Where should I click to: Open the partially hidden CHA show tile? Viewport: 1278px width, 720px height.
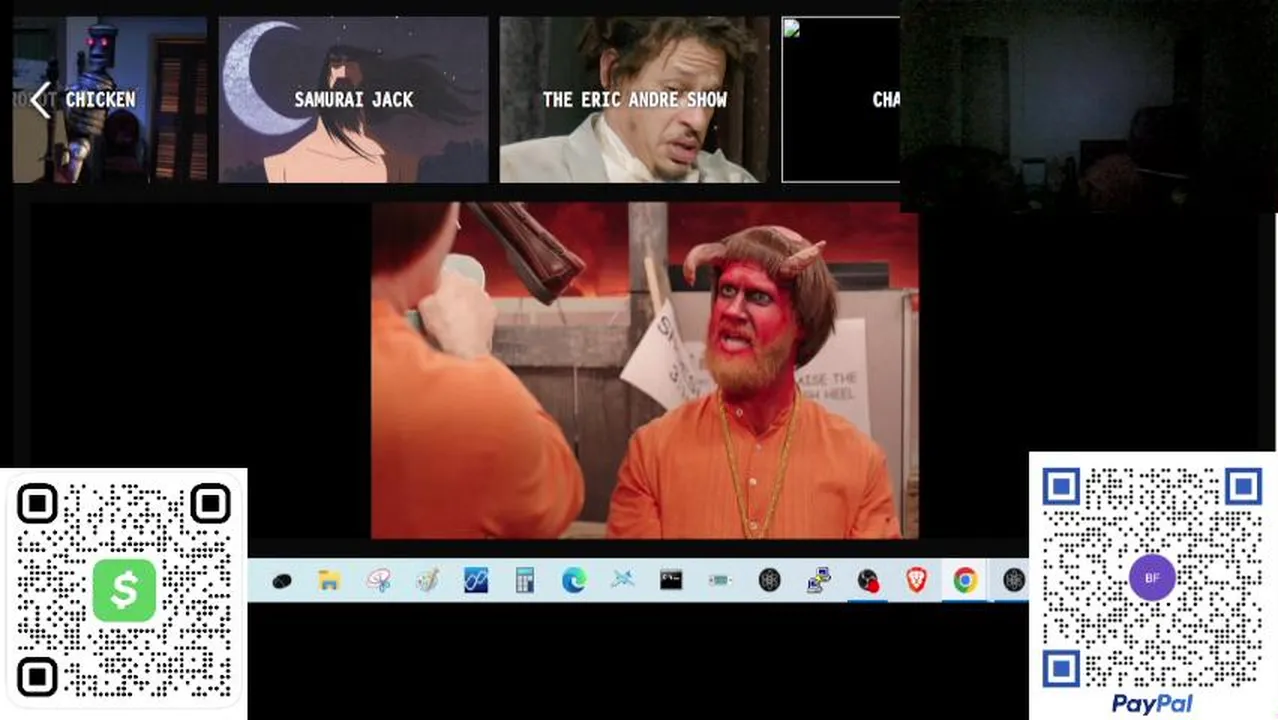click(x=841, y=99)
